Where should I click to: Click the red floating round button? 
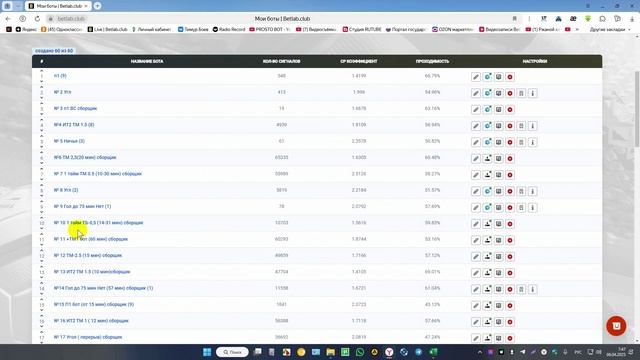click(616, 326)
